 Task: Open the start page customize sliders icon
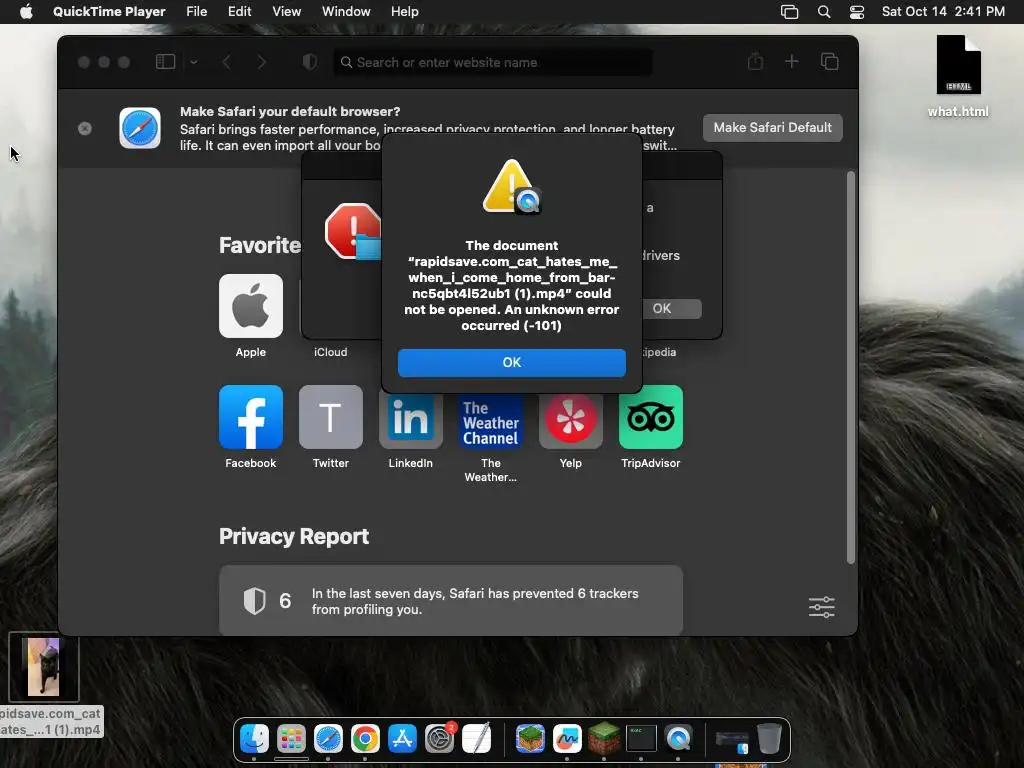(x=822, y=607)
